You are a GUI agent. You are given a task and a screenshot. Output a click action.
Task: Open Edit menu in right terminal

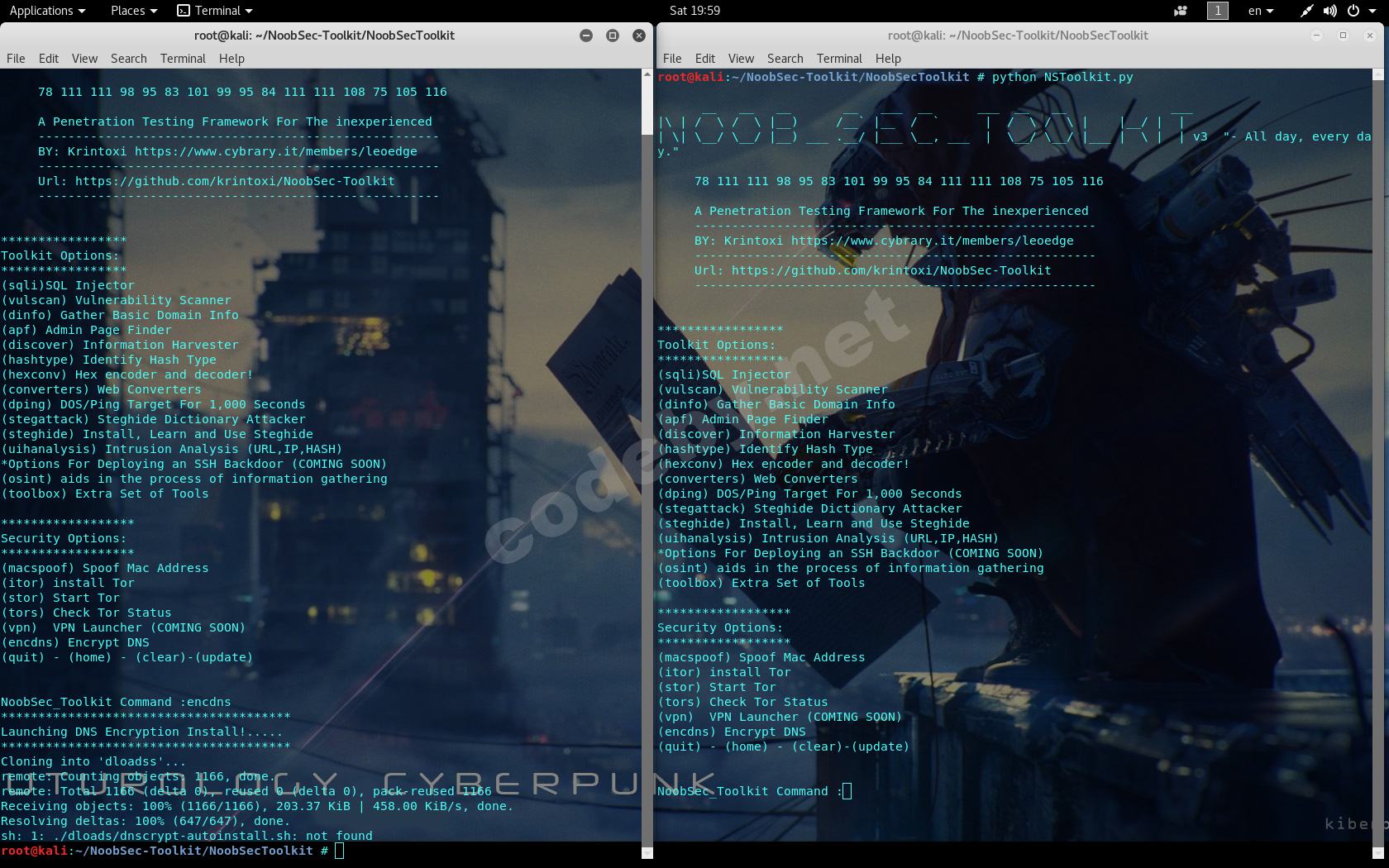[705, 59]
